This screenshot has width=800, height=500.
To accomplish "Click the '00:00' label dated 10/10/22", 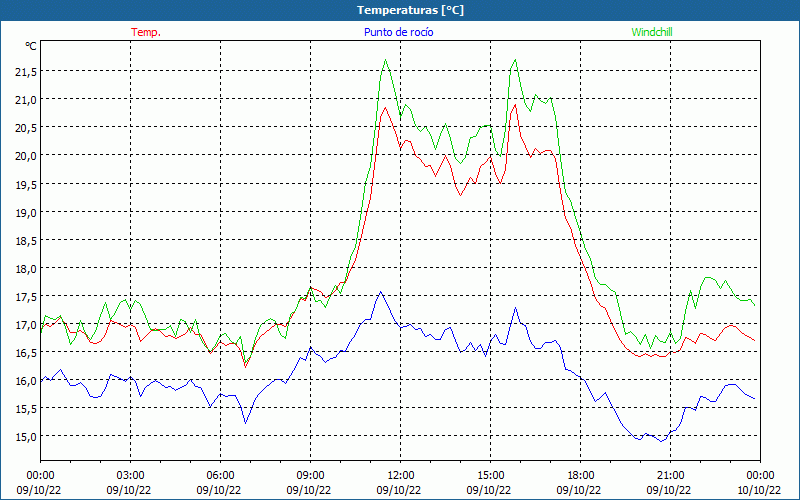I will pos(760,476).
